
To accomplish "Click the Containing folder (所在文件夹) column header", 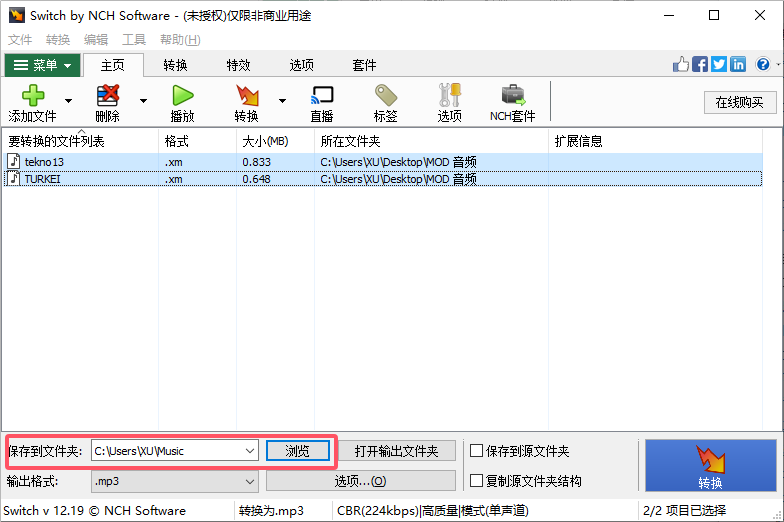I will click(432, 141).
